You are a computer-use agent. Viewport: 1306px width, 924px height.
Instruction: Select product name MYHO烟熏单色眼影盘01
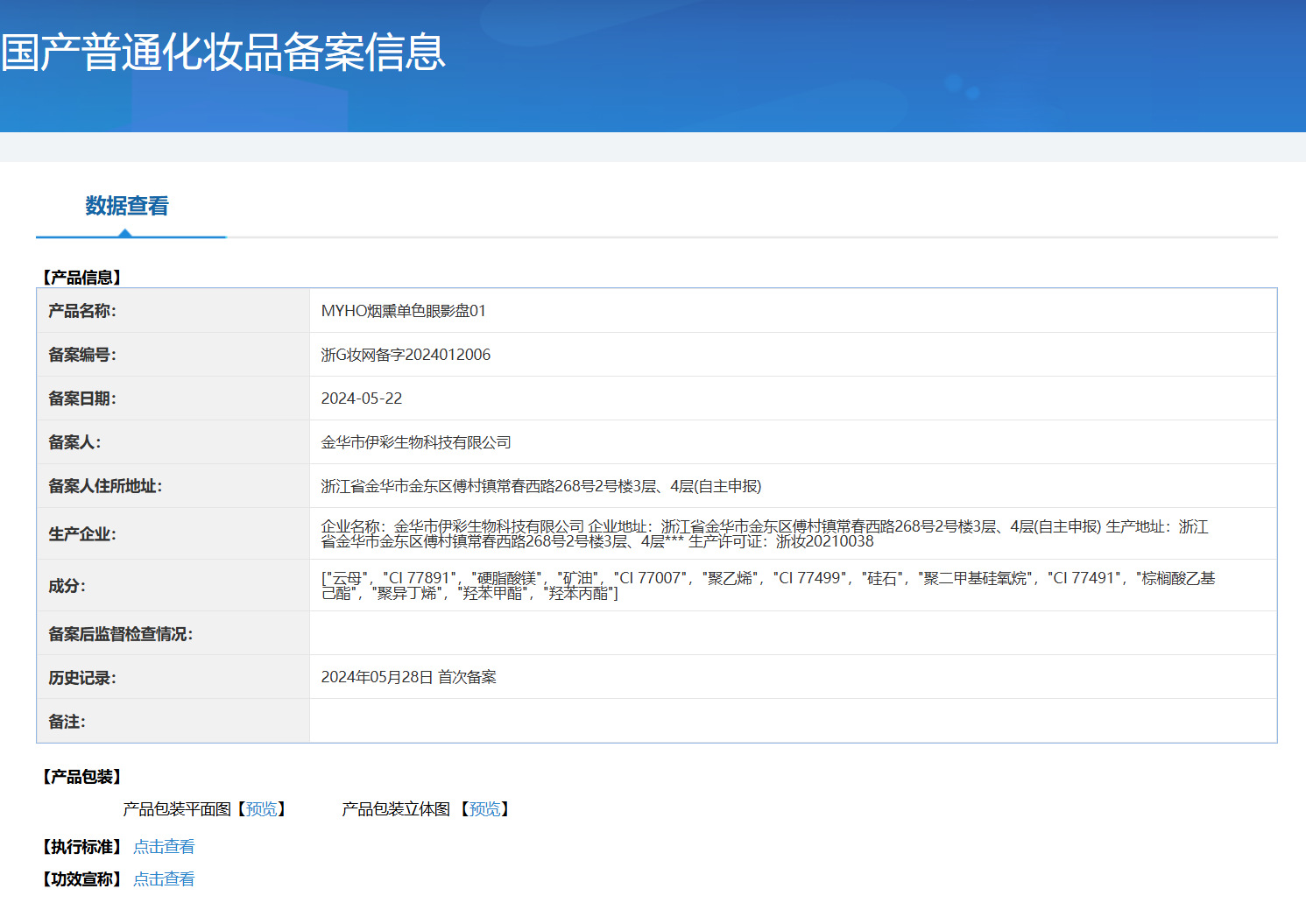[403, 311]
